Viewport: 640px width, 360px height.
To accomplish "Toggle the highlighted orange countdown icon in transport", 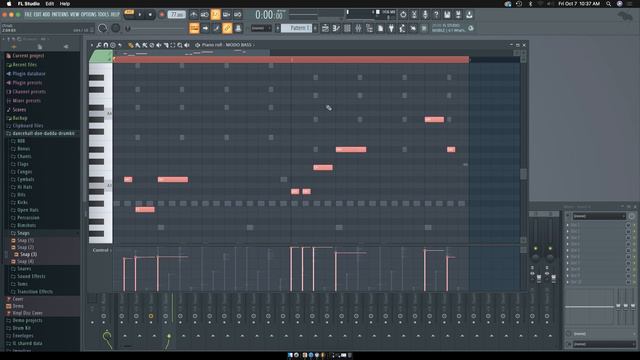I will tap(216, 15).
